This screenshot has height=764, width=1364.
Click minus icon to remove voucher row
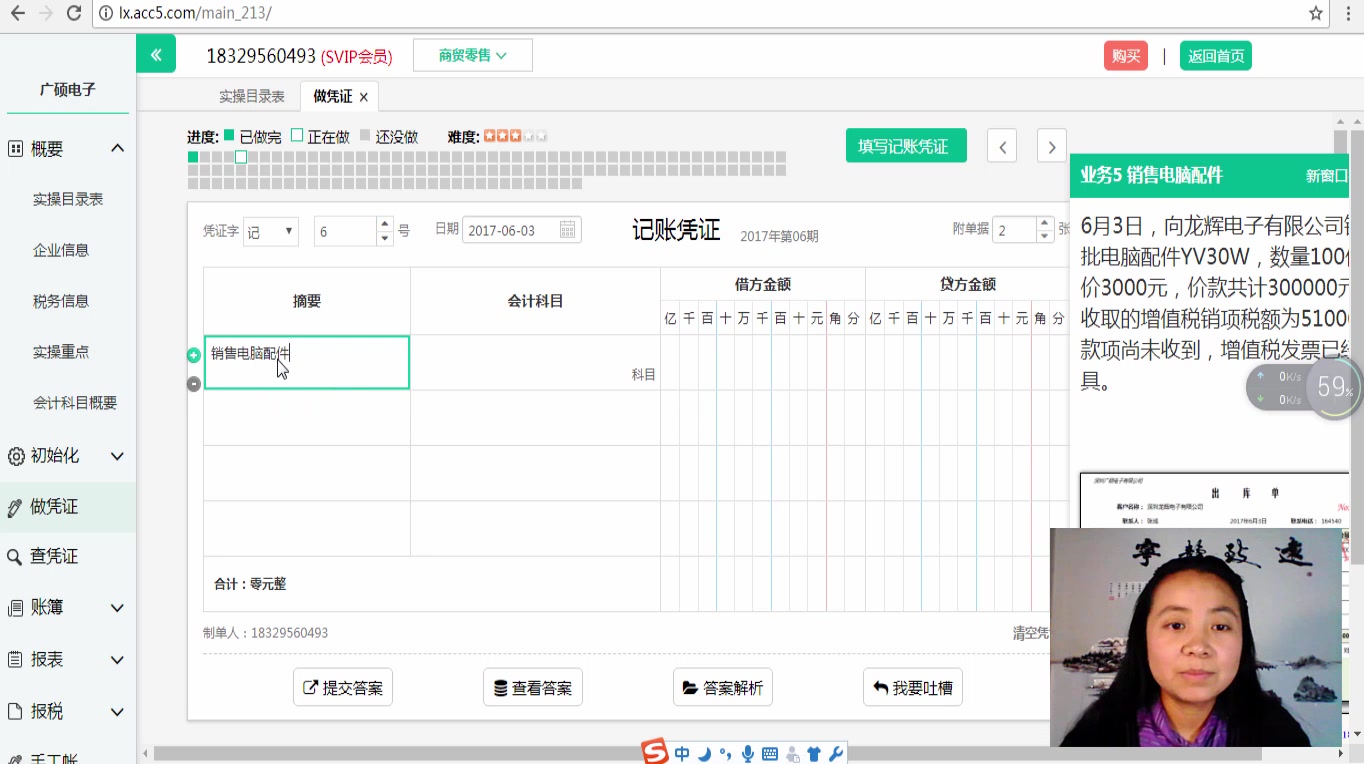pyautogui.click(x=193, y=383)
